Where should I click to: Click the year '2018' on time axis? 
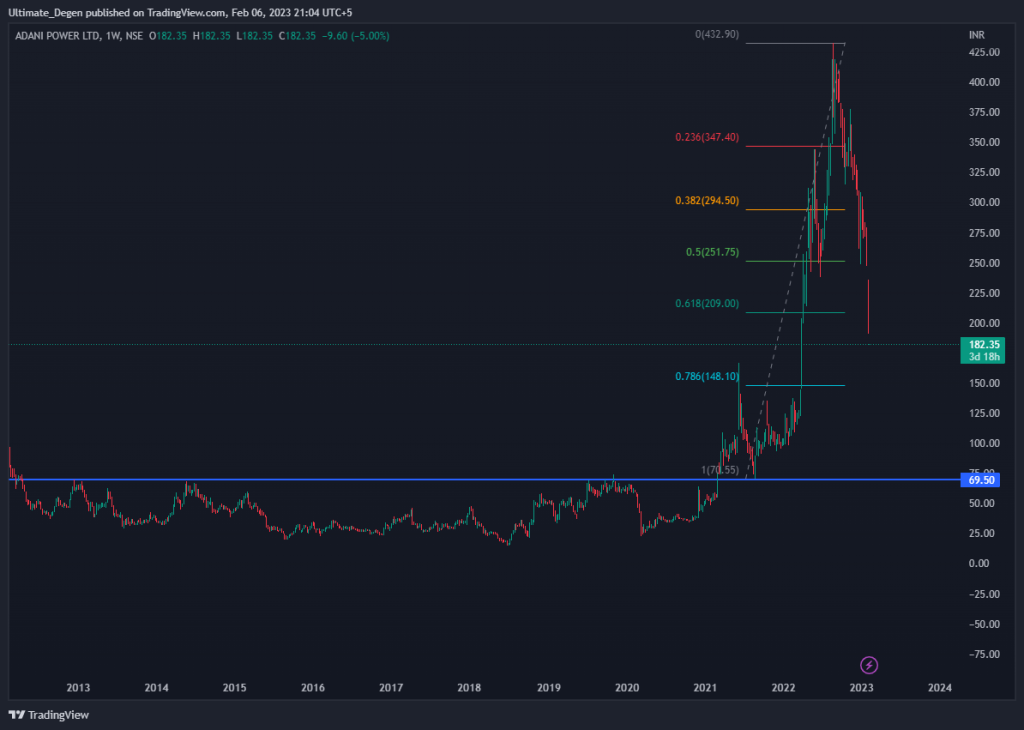[x=470, y=688]
